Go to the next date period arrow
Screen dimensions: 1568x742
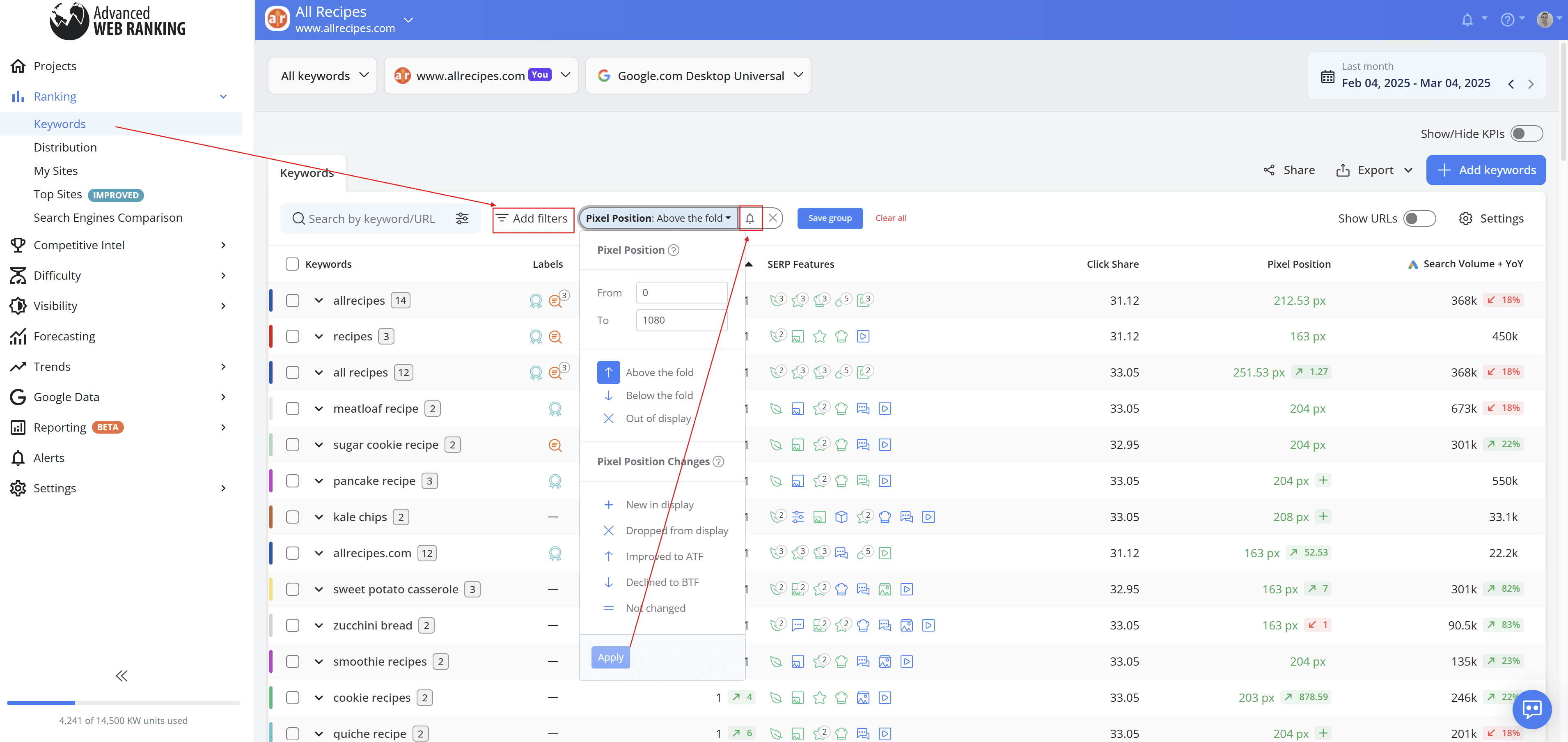pyautogui.click(x=1531, y=84)
